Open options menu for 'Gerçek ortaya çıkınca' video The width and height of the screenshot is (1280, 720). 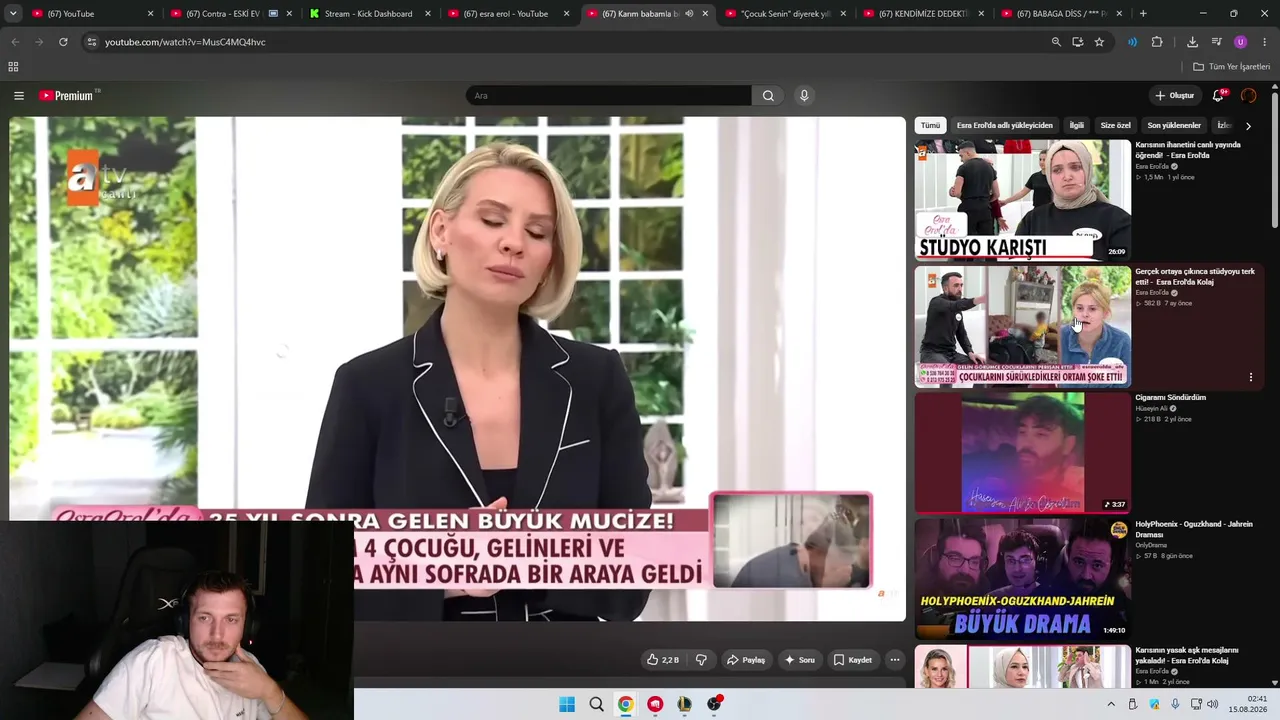click(x=1250, y=377)
